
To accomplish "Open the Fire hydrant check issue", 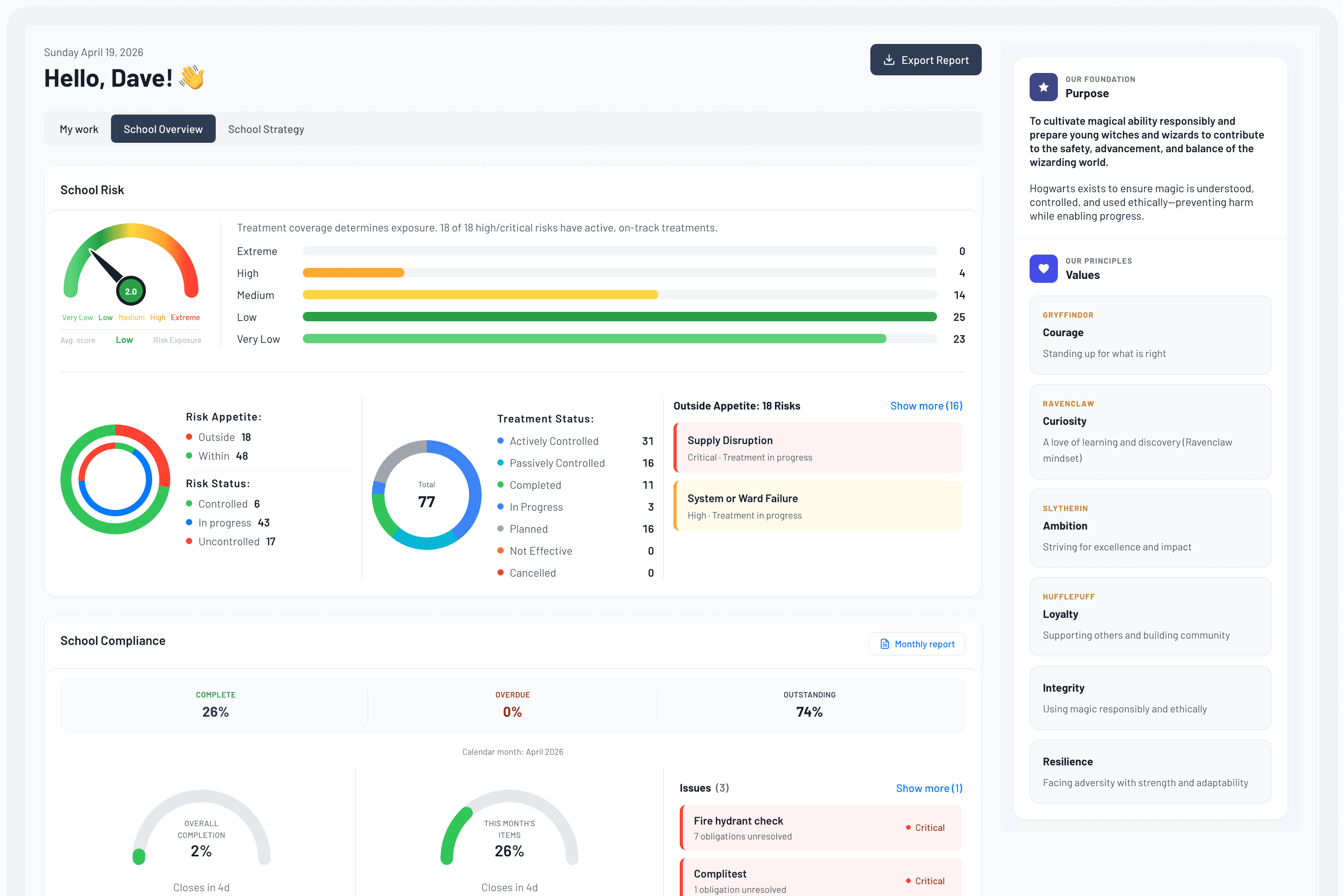I will (x=821, y=827).
